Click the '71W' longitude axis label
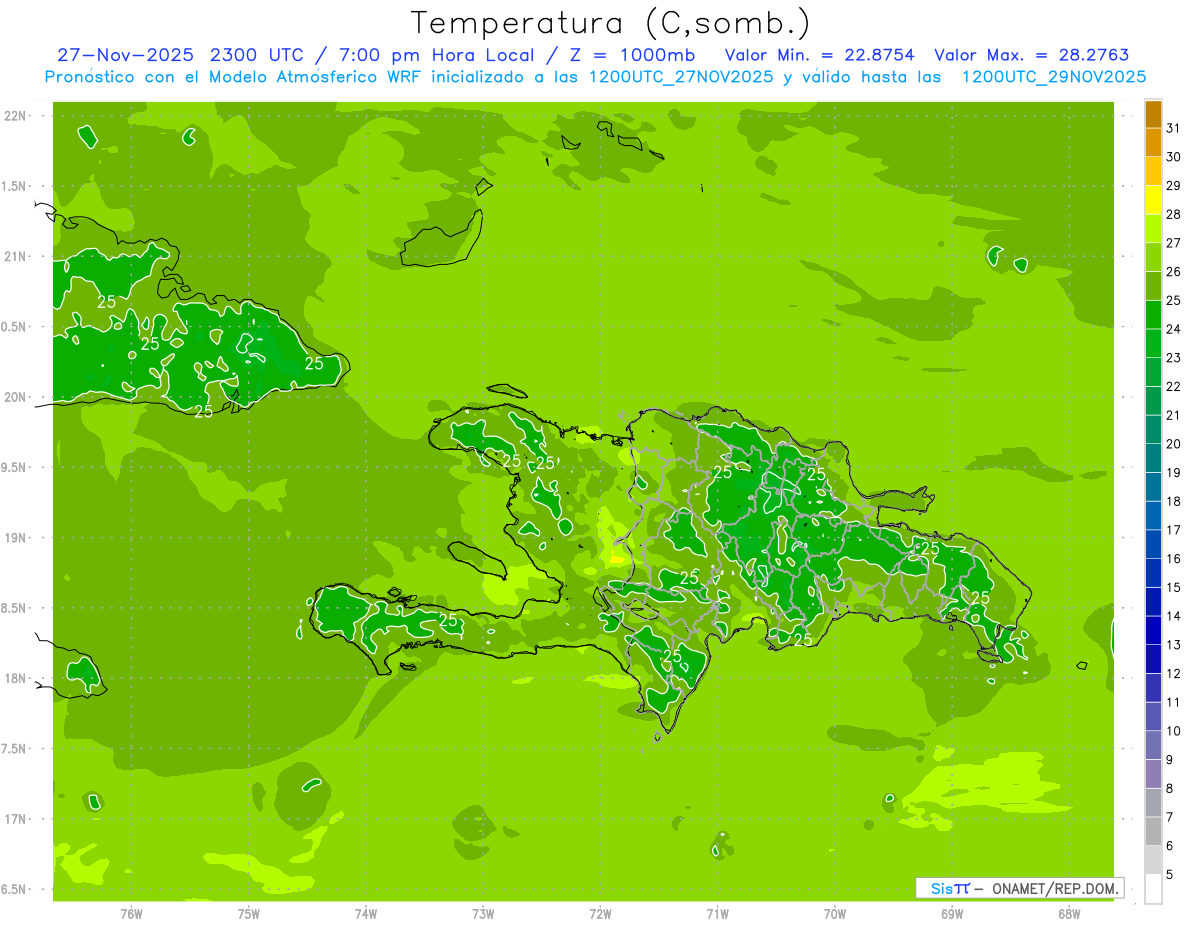The height and width of the screenshot is (927, 1200). 717,914
